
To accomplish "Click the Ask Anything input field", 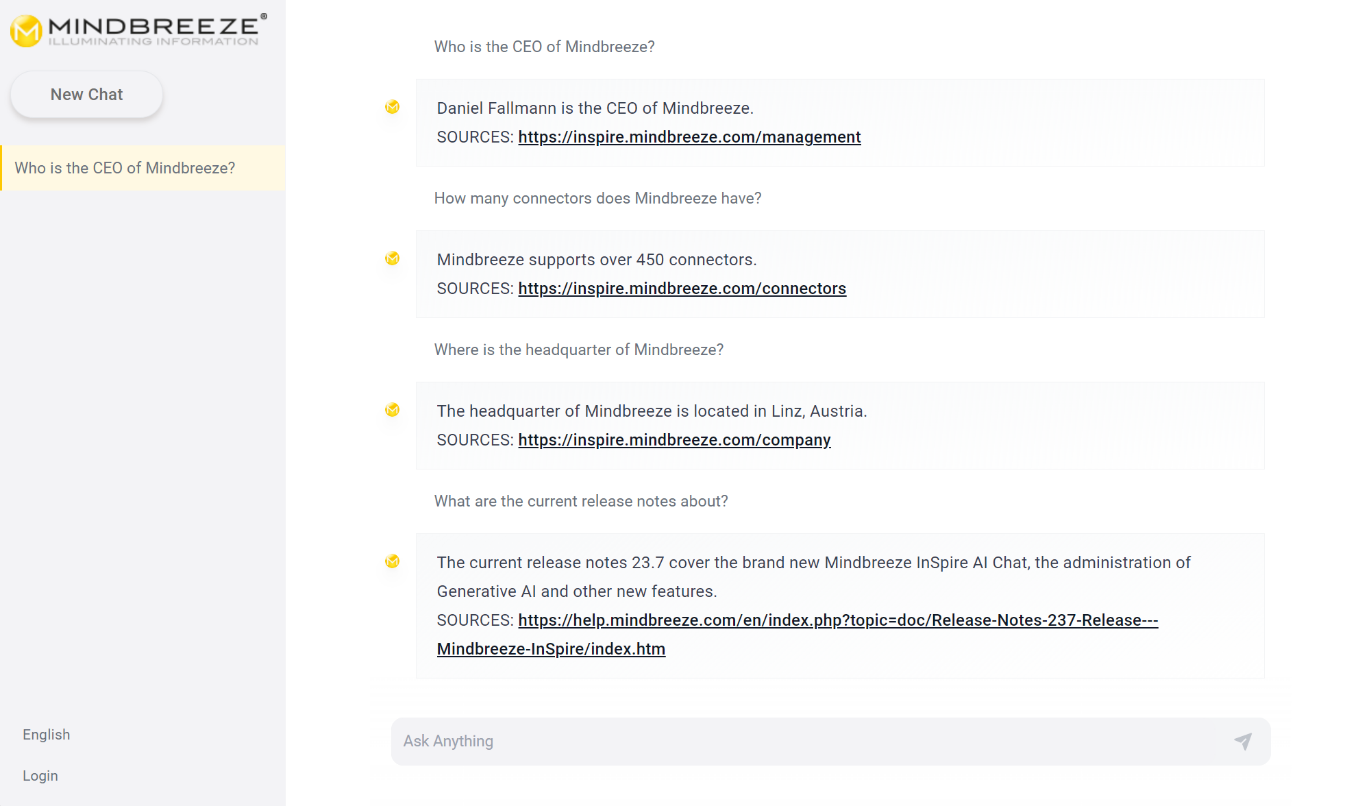I will click(830, 741).
